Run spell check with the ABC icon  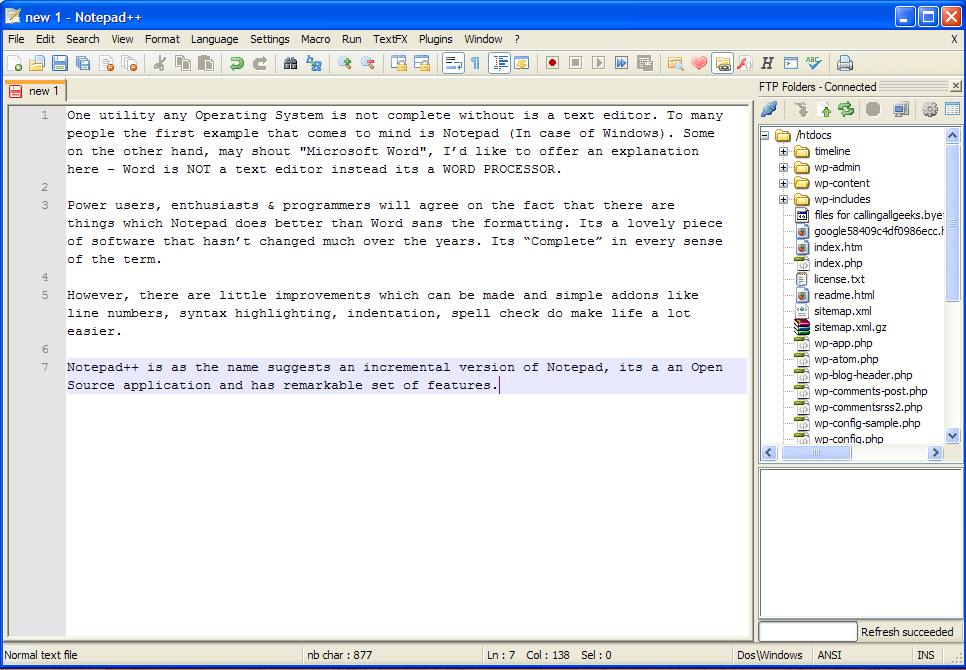click(x=813, y=63)
